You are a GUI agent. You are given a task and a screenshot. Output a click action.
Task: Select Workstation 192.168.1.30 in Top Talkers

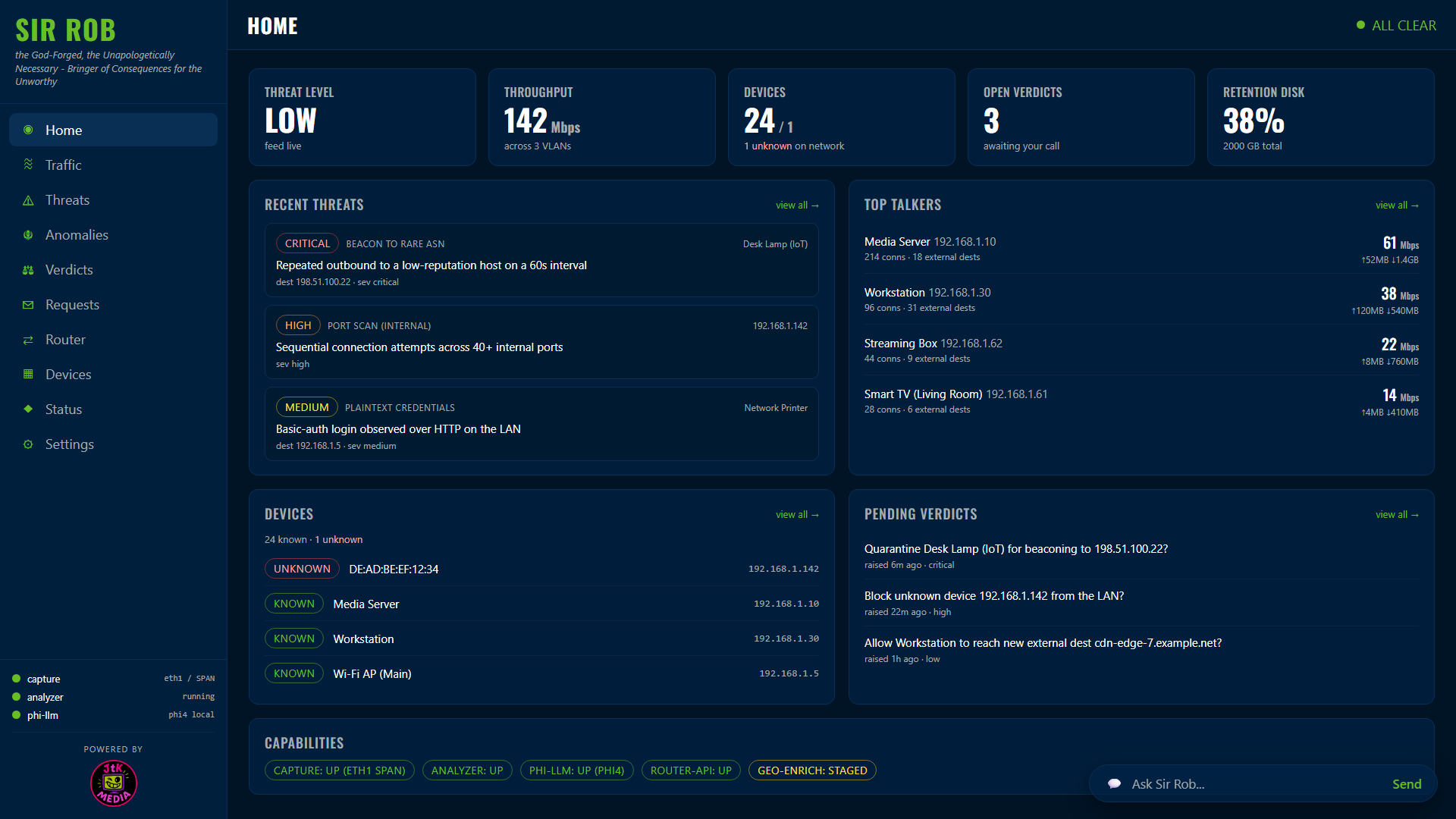pyautogui.click(x=1141, y=300)
